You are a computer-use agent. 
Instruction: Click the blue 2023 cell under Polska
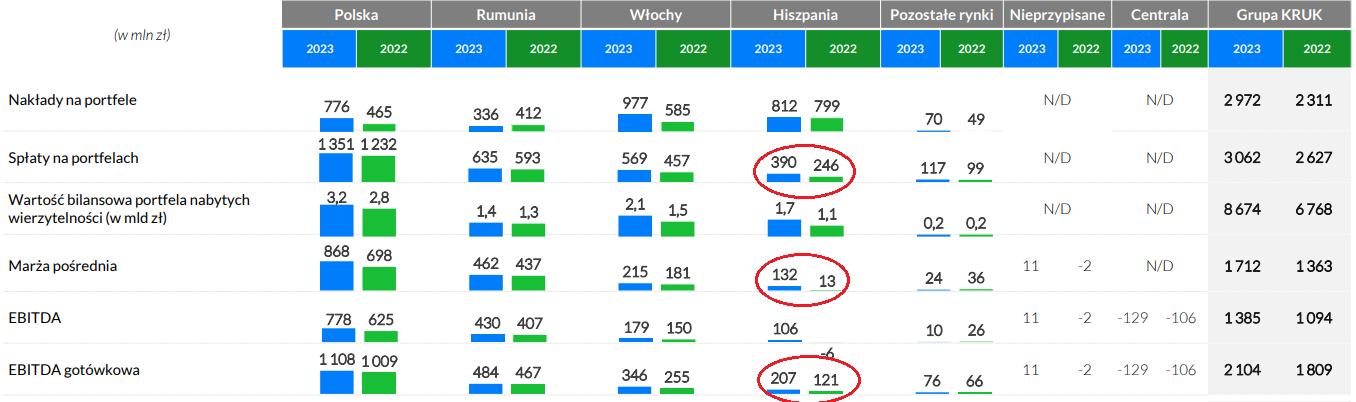point(319,48)
